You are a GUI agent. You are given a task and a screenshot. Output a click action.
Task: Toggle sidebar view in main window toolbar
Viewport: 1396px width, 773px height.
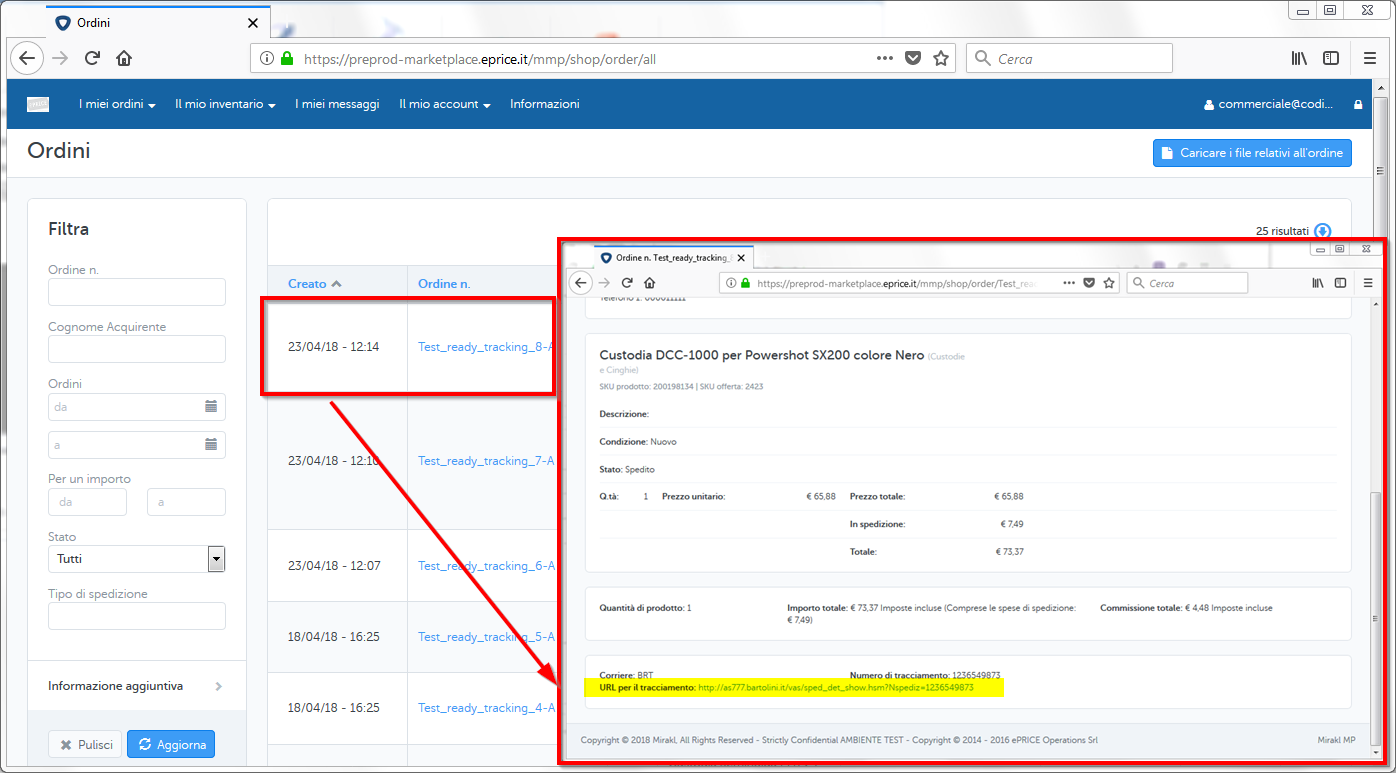coord(1331,59)
